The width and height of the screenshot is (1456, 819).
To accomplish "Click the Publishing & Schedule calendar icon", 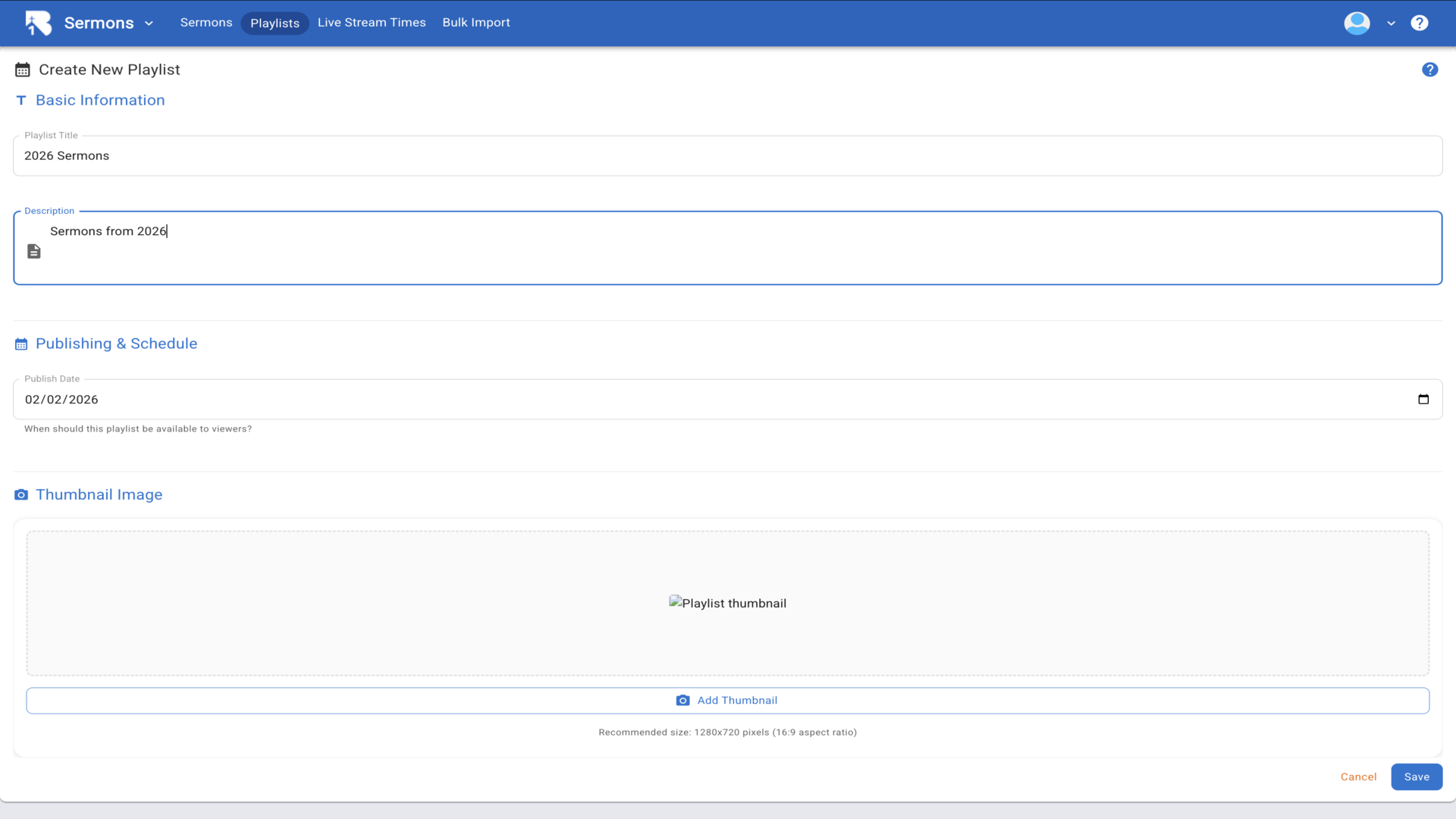I will pyautogui.click(x=21, y=344).
